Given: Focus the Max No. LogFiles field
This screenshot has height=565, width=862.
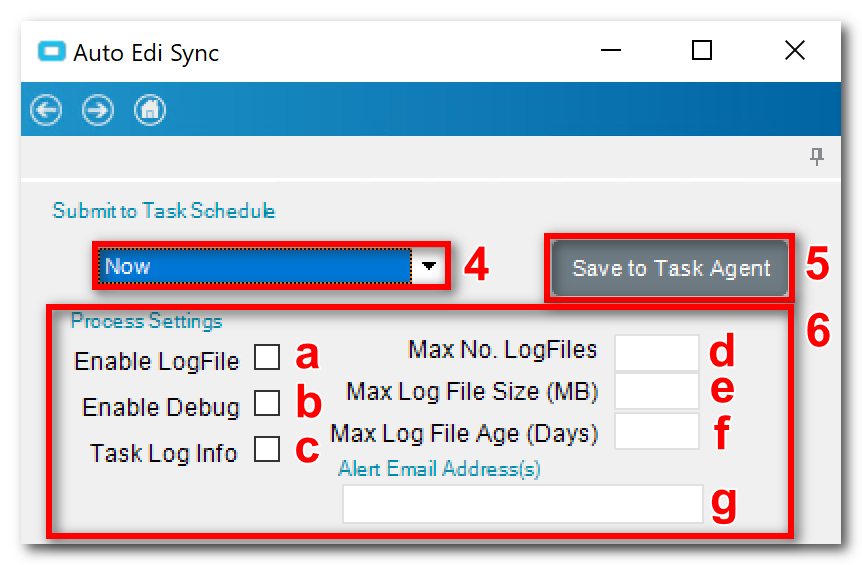Looking at the screenshot, I should tap(656, 352).
